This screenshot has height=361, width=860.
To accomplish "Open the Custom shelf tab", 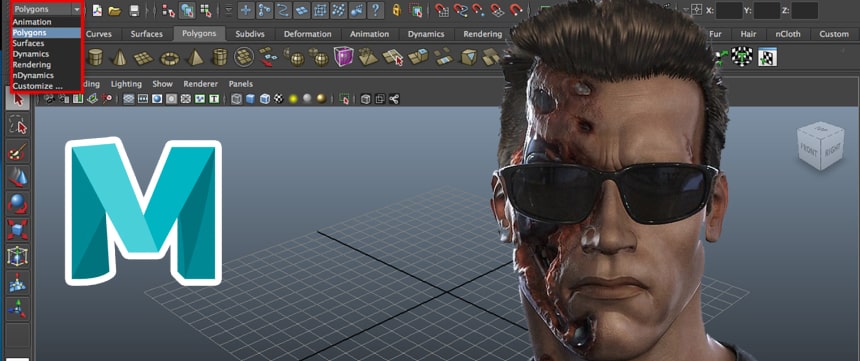I will point(834,34).
